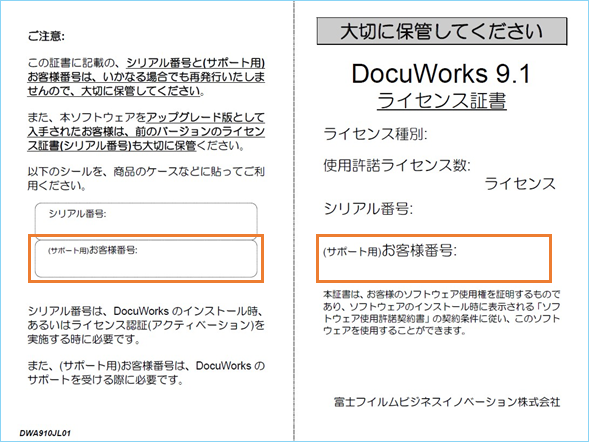Click the paragraph starting '以下のシールを'

point(146,178)
